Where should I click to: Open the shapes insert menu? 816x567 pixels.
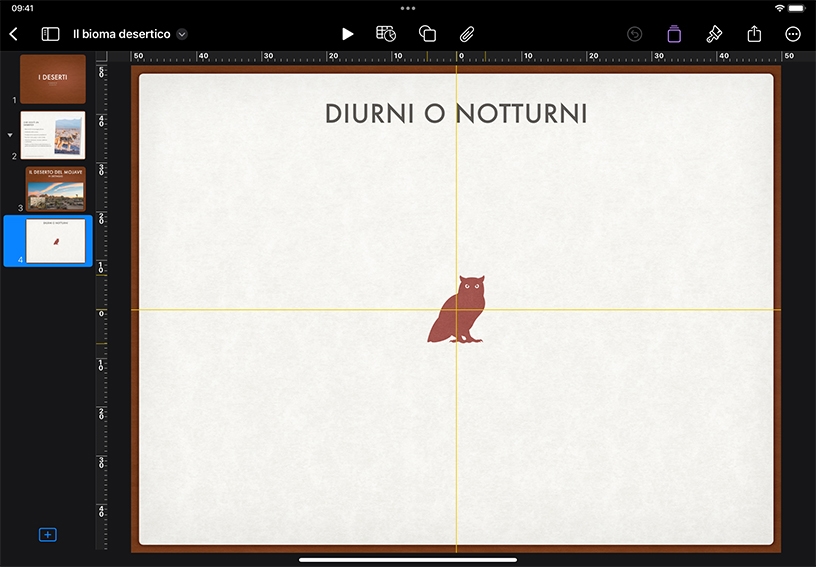tap(427, 34)
